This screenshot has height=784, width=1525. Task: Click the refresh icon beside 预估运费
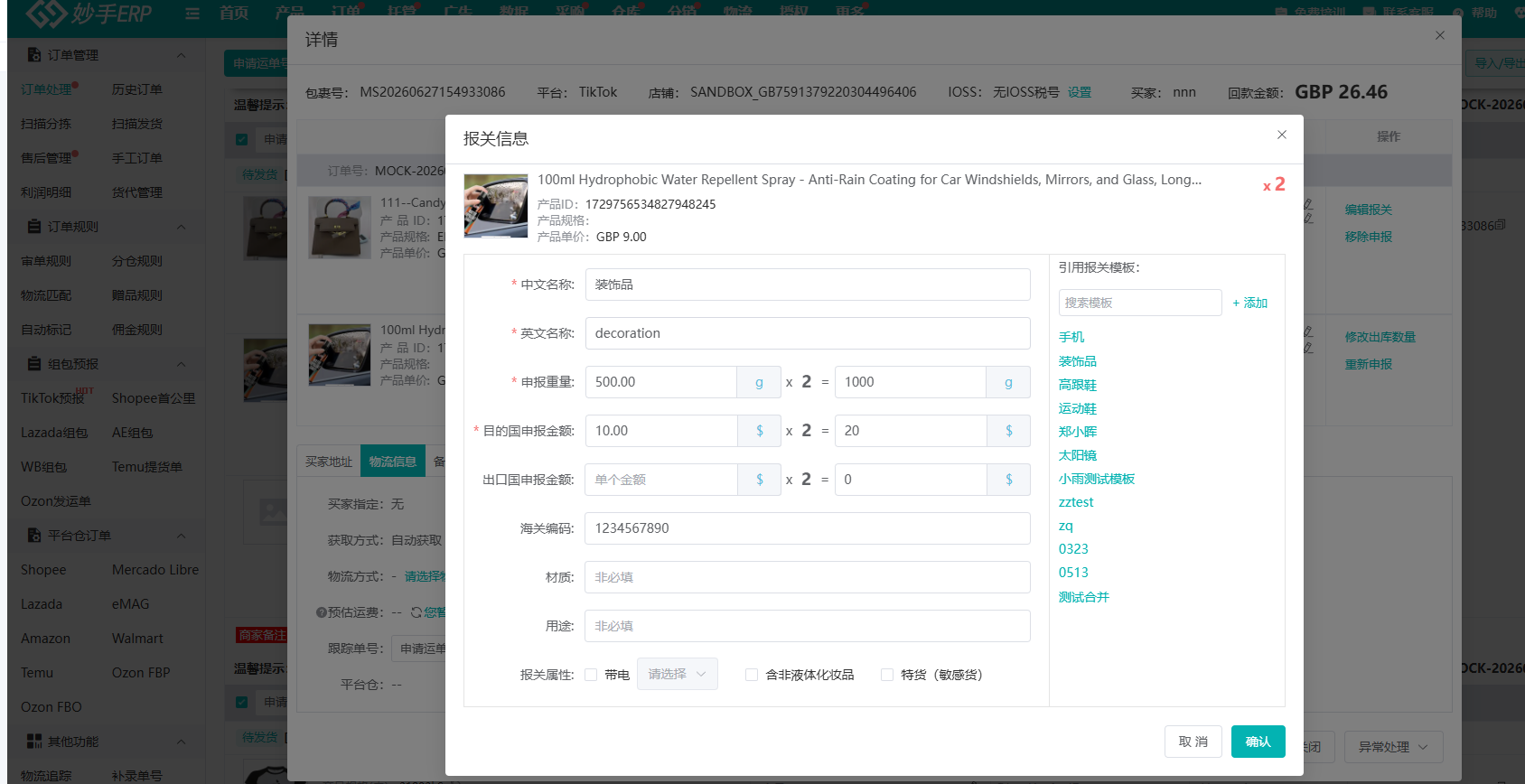(x=416, y=612)
